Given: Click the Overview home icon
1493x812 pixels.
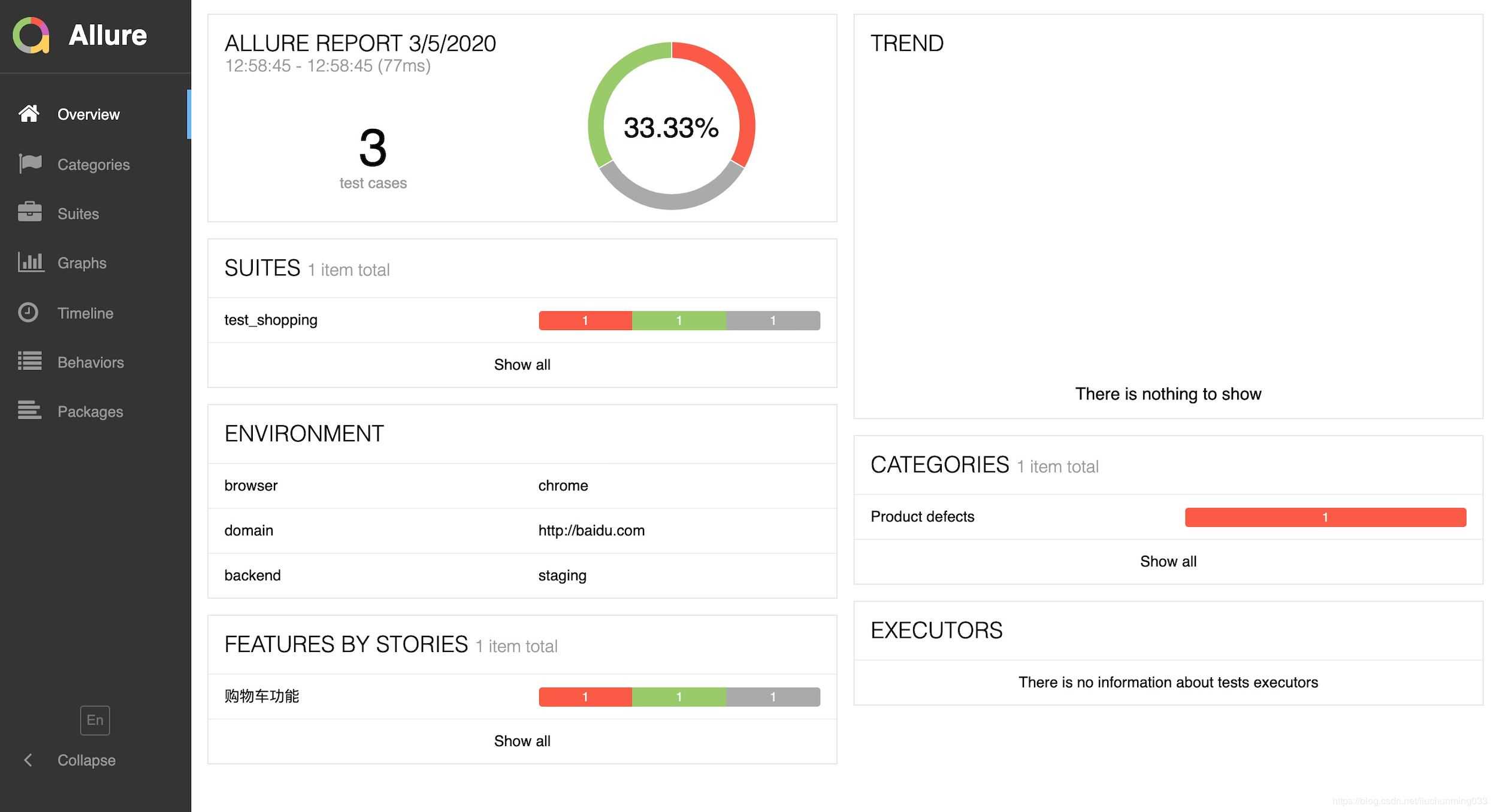Looking at the screenshot, I should [x=29, y=114].
